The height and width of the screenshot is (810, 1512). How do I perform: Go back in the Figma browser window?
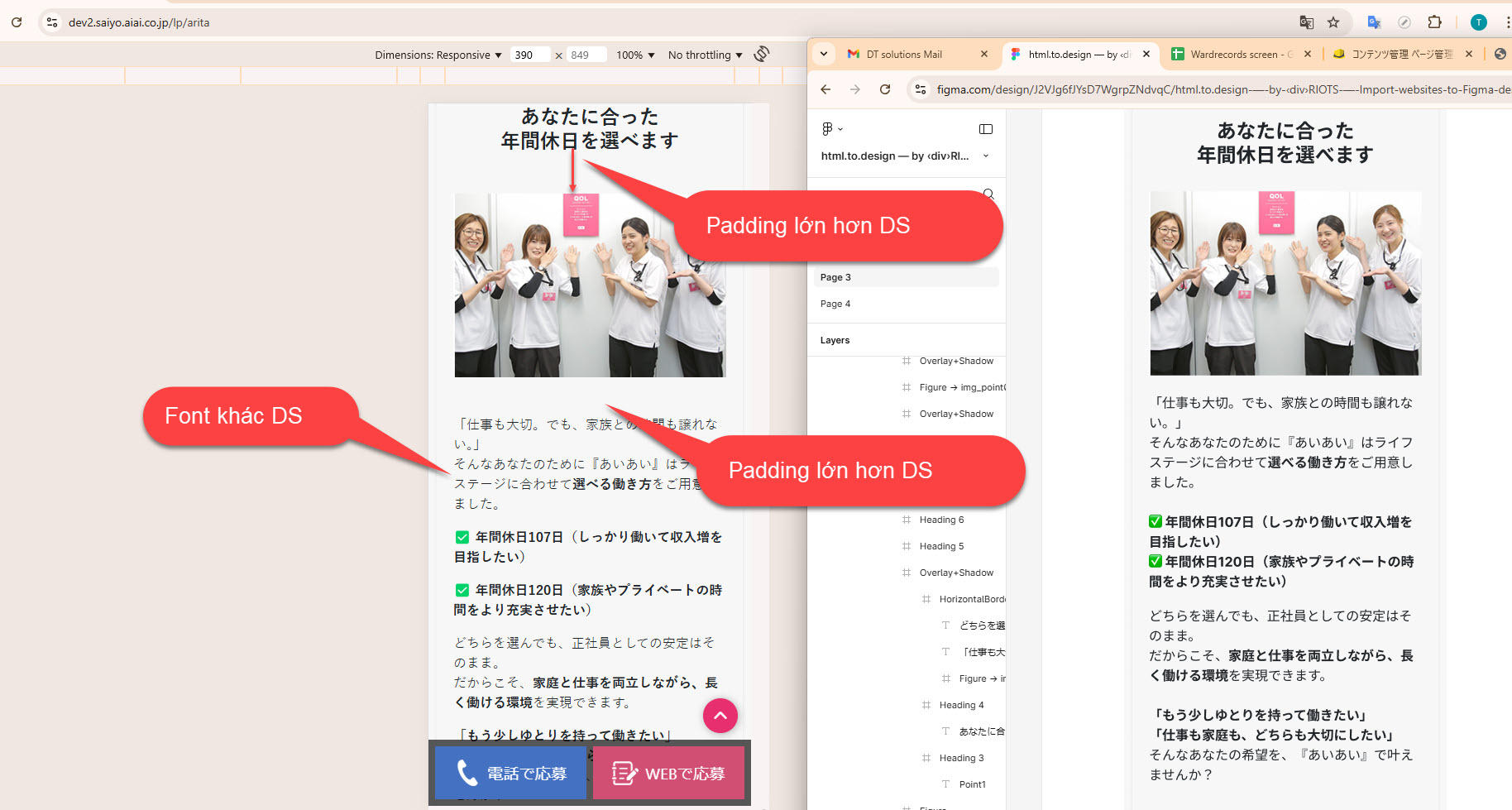(825, 89)
